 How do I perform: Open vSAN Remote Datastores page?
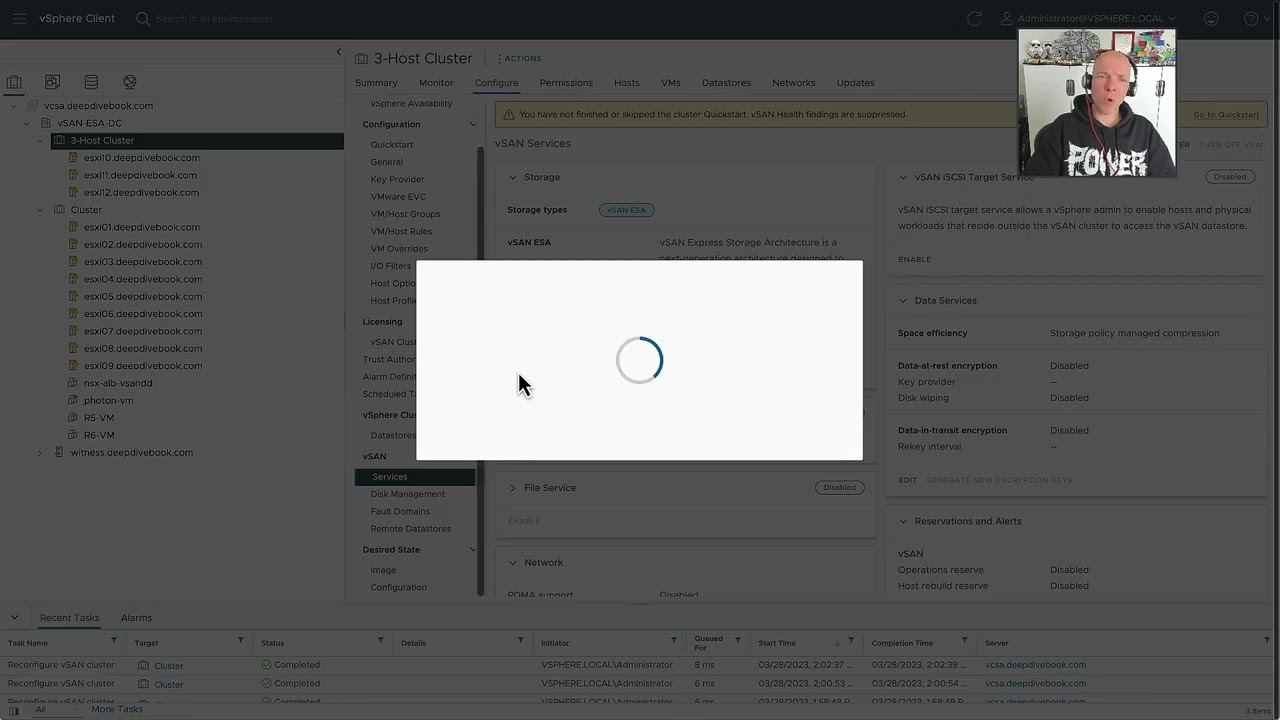[411, 529]
